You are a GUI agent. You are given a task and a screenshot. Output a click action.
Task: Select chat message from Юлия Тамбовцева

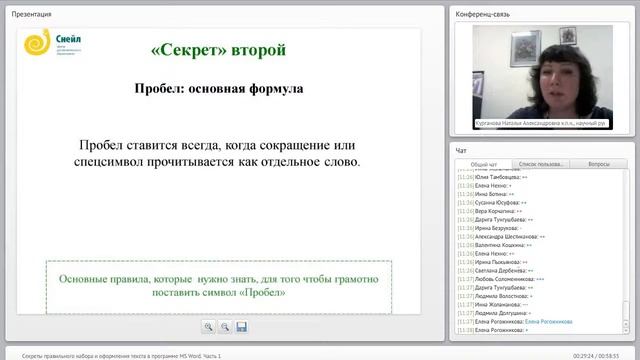(x=493, y=177)
